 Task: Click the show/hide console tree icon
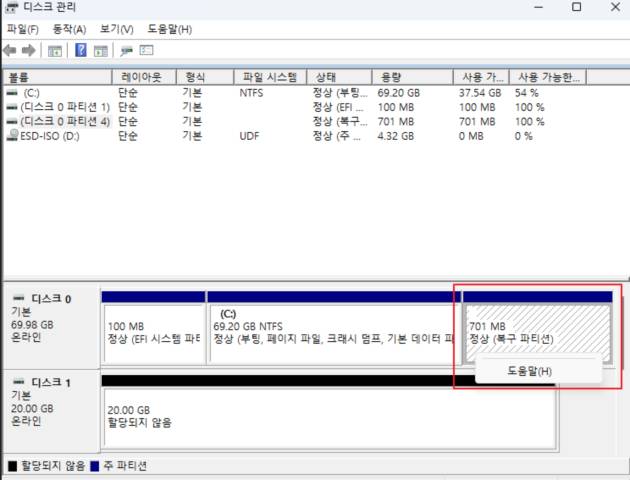[54, 50]
